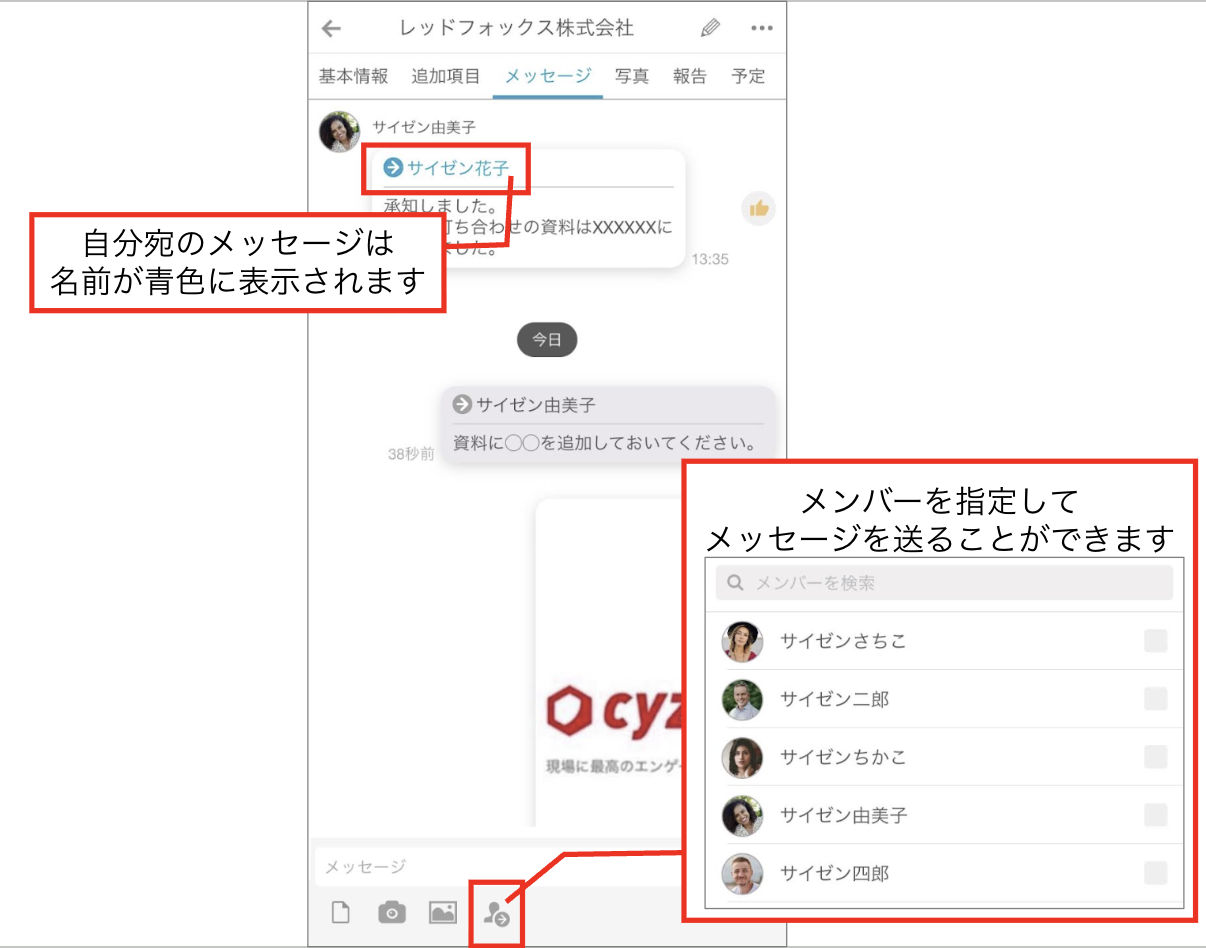1206x948 pixels.
Task: Tap the specify-member person icon
Action: click(496, 913)
